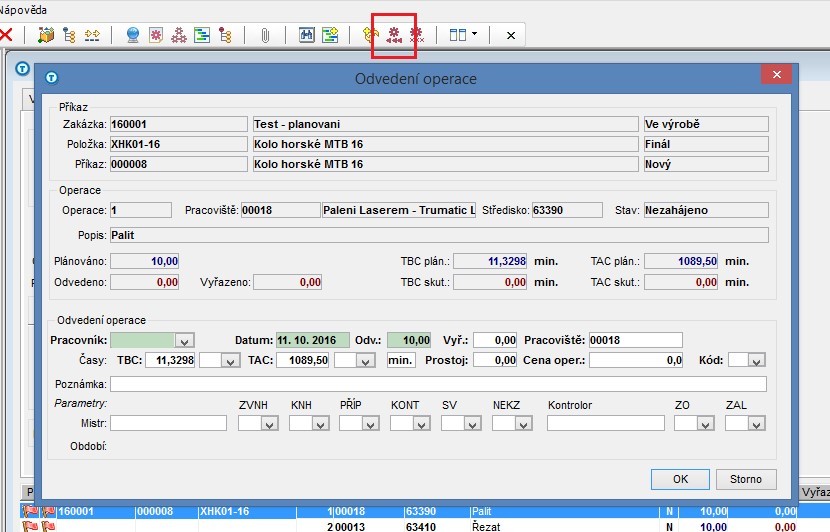
Task: Click the Mistr input field
Action: click(168, 423)
